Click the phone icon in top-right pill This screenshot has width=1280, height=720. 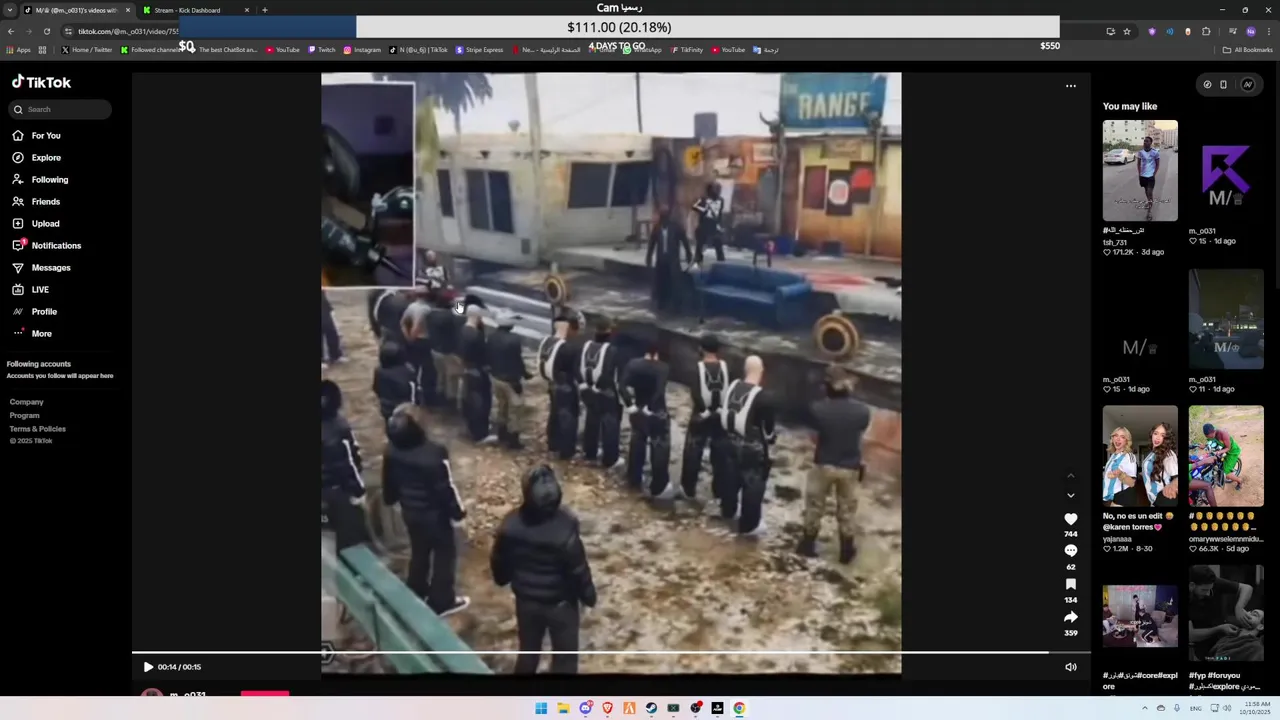(x=1223, y=85)
